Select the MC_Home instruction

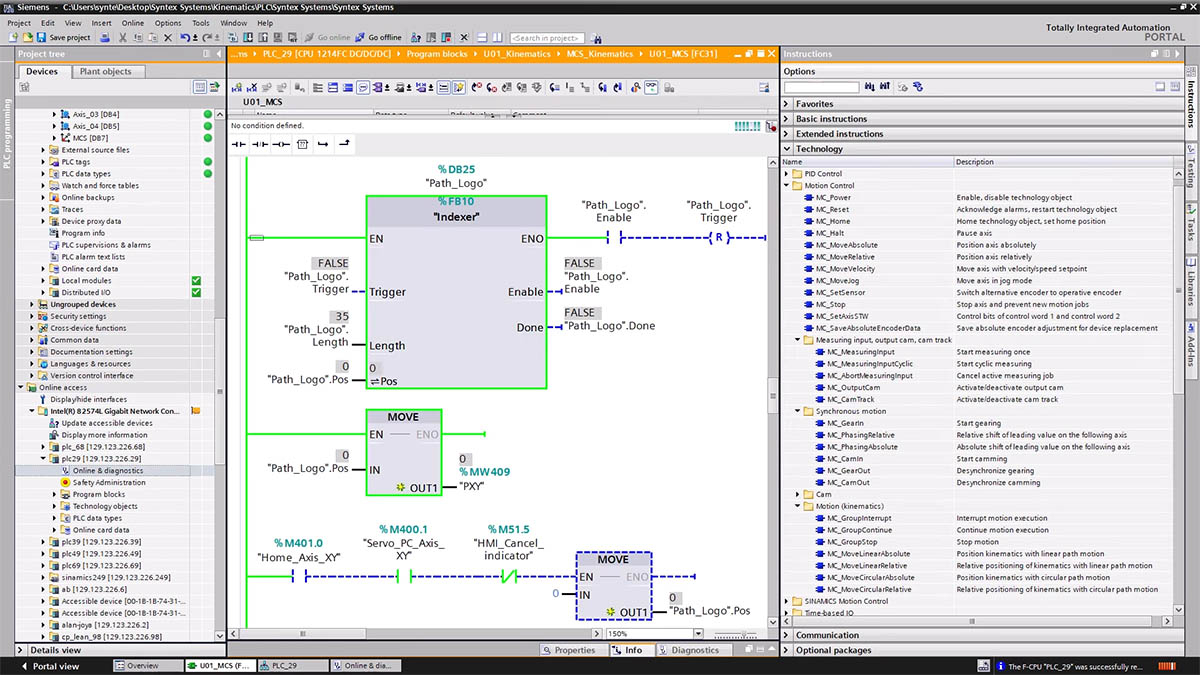[832, 221]
